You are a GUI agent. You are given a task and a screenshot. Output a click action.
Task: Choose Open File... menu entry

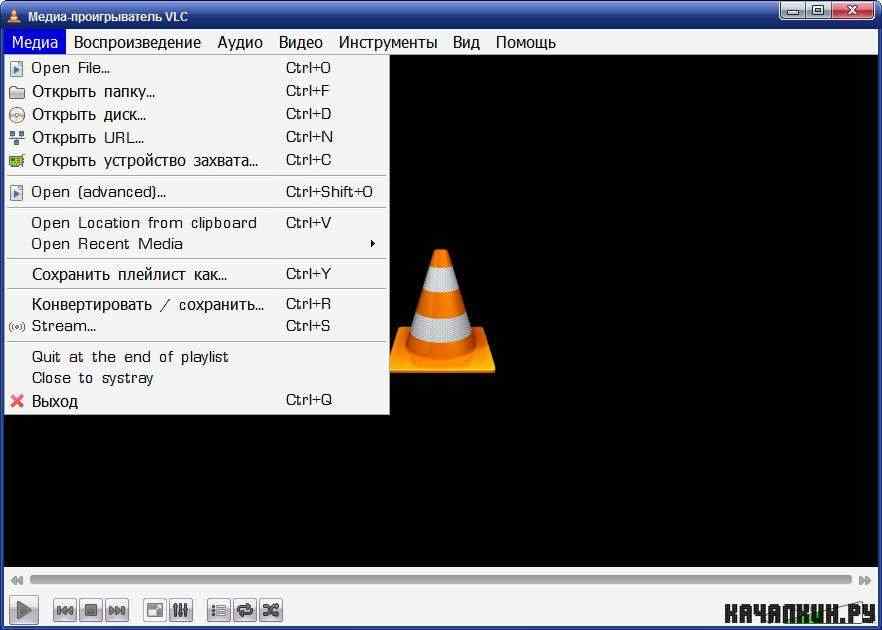coord(196,69)
